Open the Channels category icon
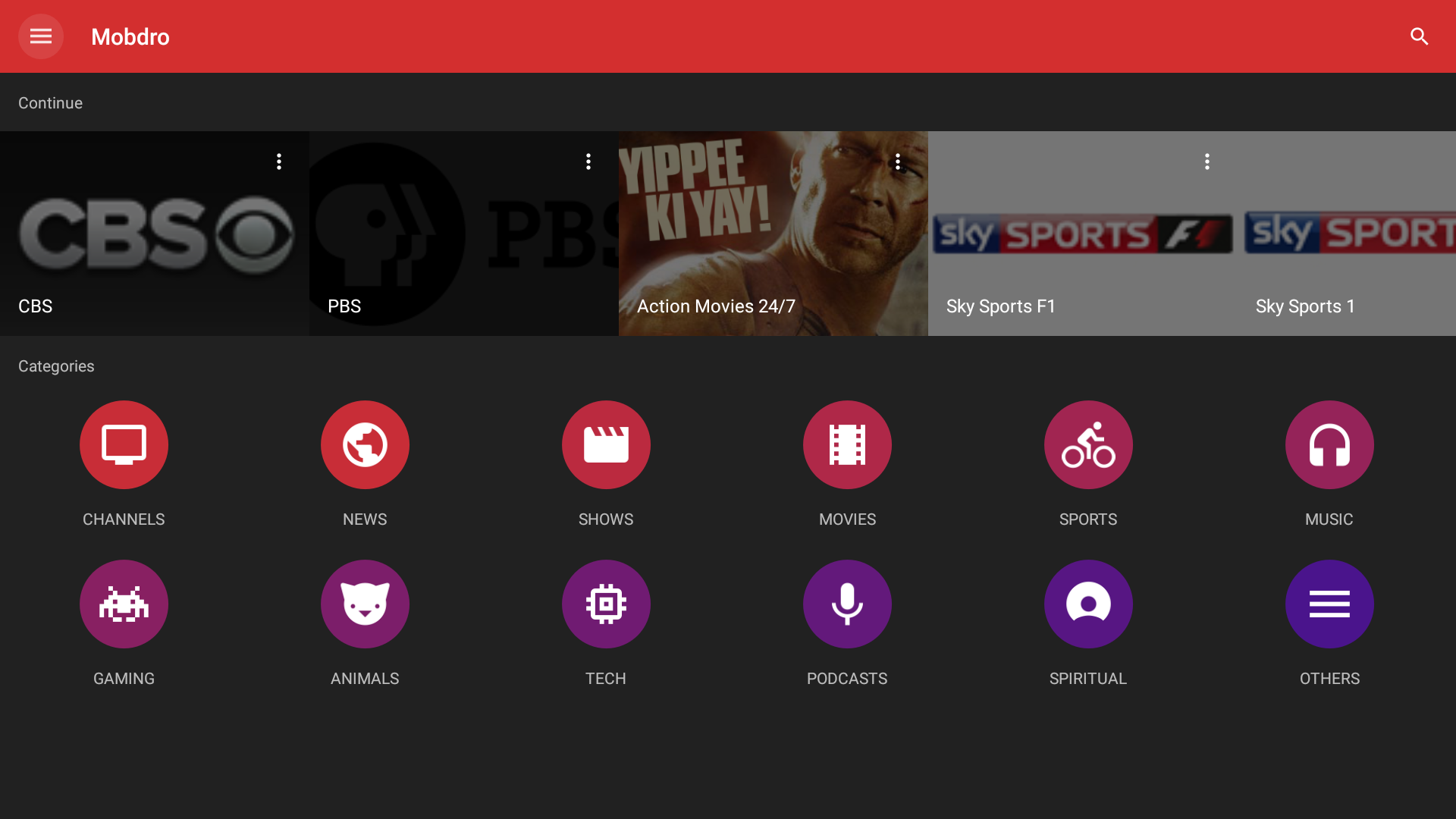1456x819 pixels. click(x=124, y=444)
